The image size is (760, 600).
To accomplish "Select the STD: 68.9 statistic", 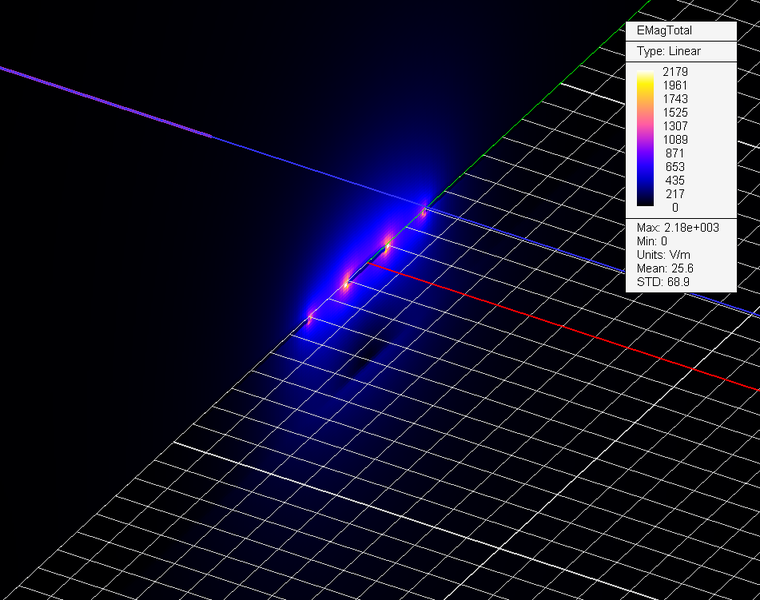I will [x=664, y=282].
